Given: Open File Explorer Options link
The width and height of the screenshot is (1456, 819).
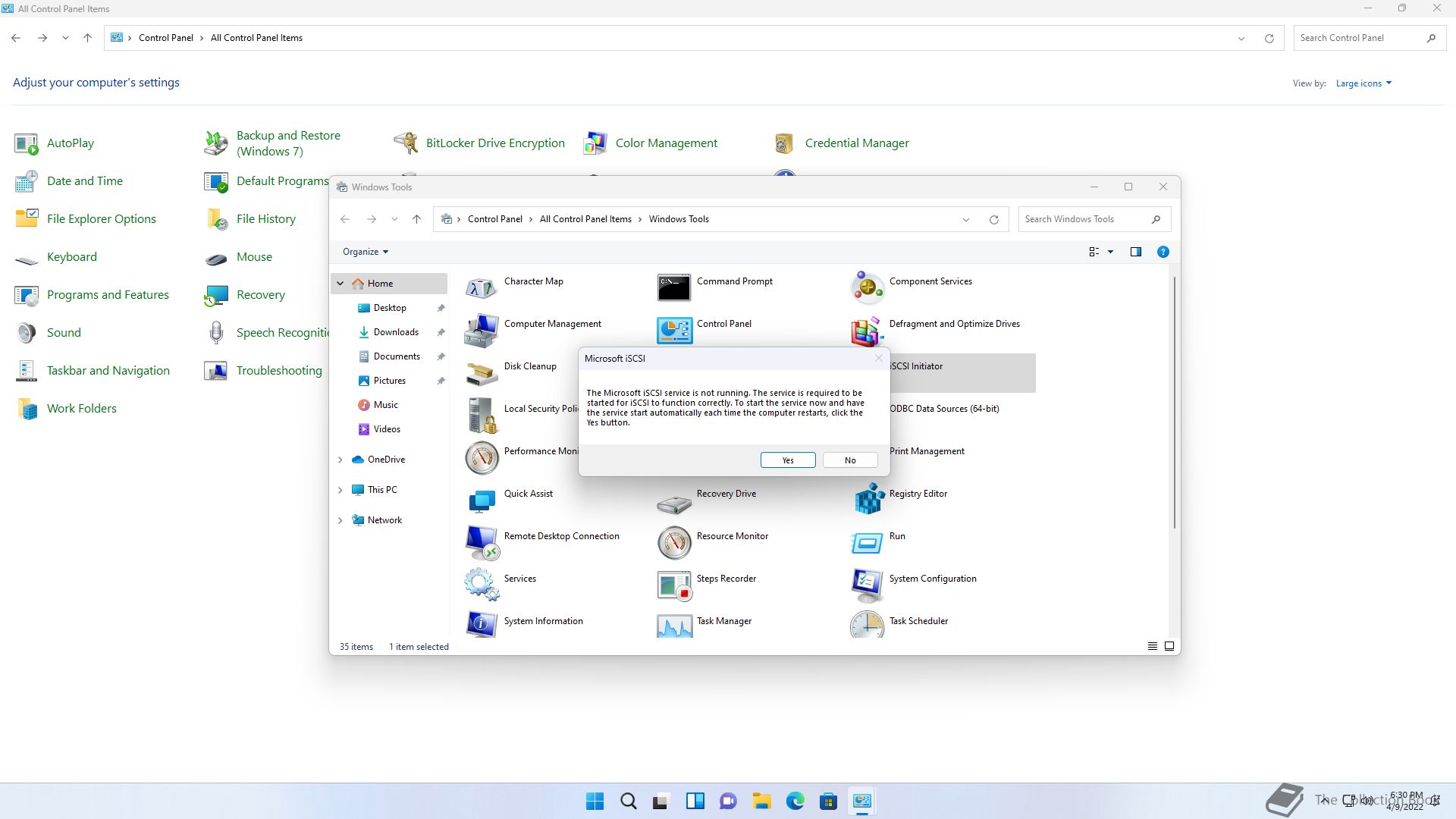Looking at the screenshot, I should (x=102, y=219).
